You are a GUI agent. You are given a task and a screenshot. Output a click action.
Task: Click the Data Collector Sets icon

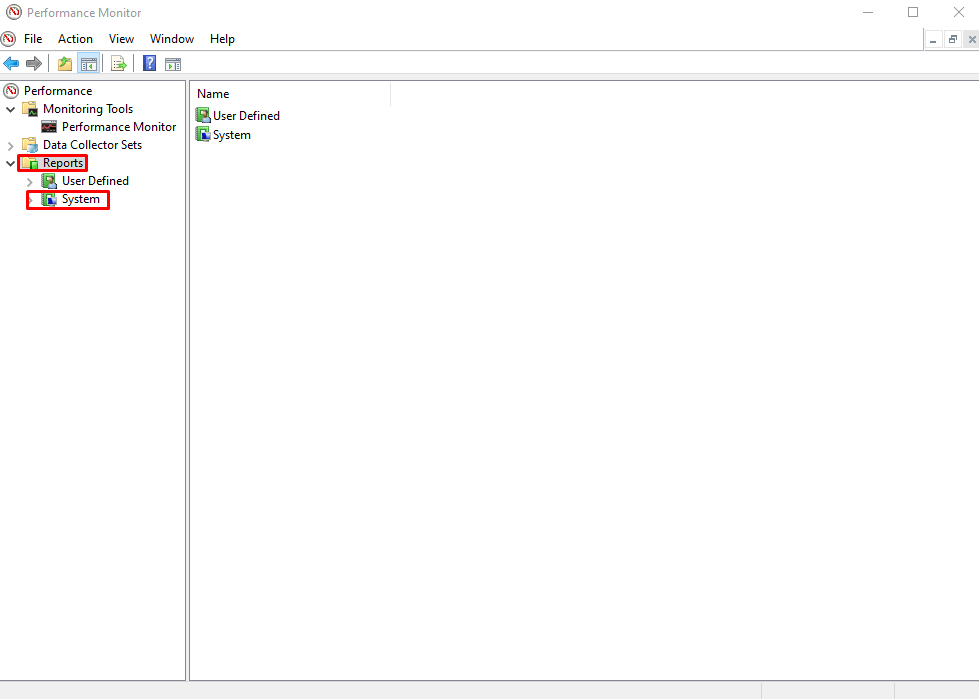pyautogui.click(x=29, y=144)
